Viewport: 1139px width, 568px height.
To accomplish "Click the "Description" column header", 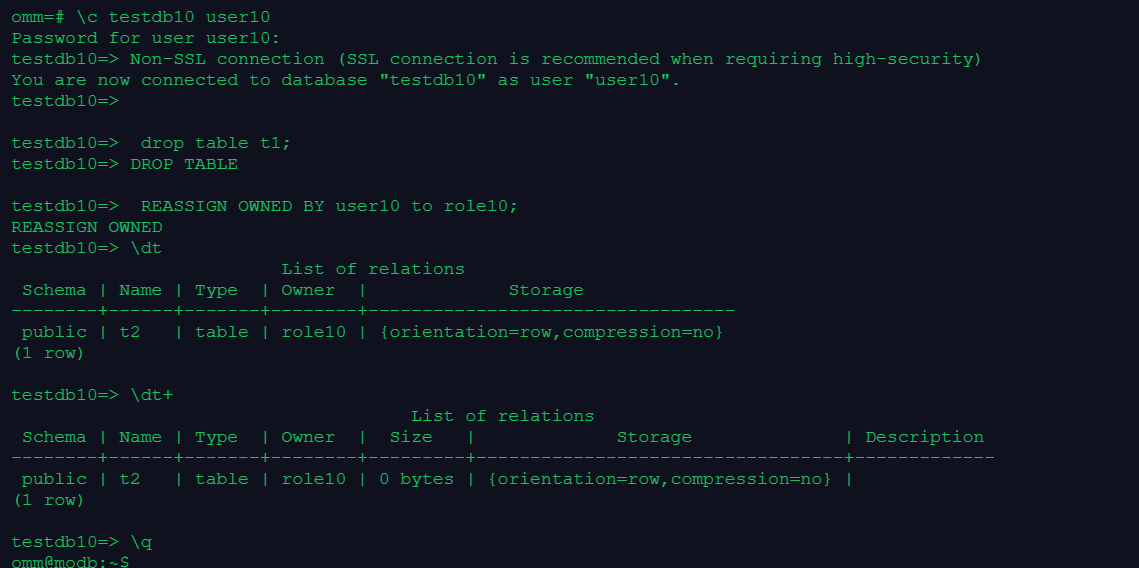I will (x=924, y=437).
